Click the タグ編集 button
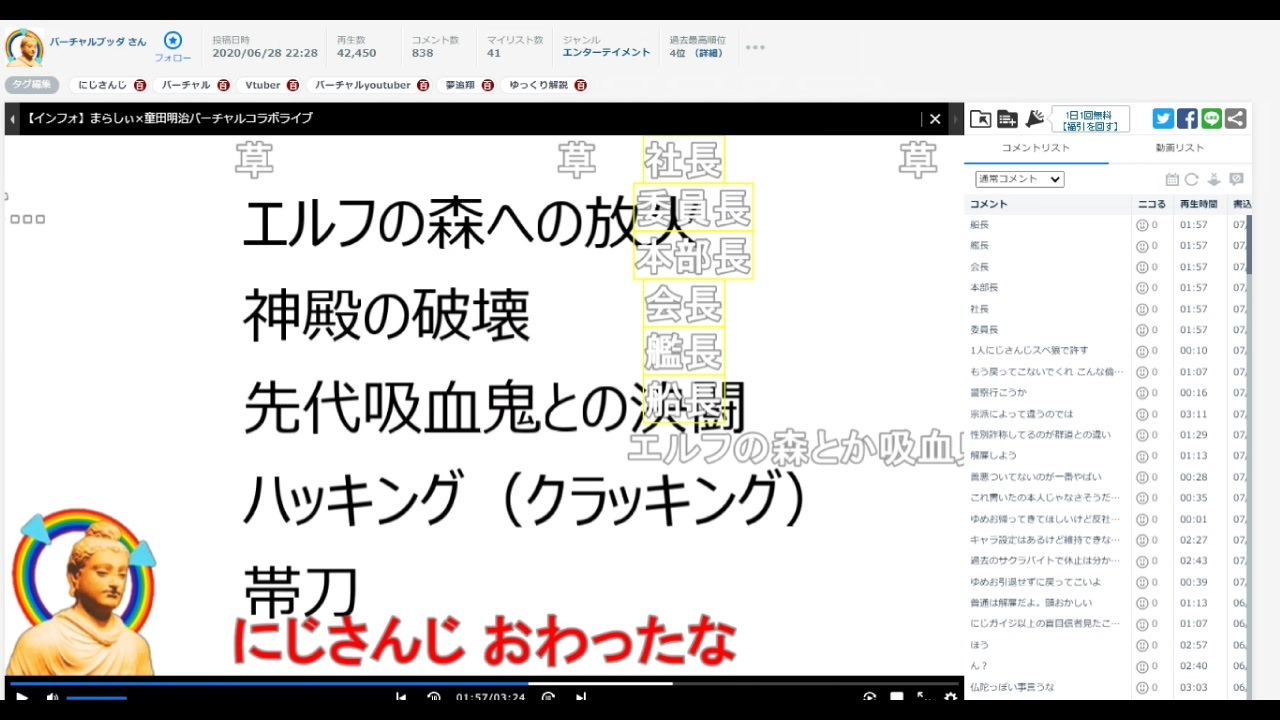 (32, 85)
